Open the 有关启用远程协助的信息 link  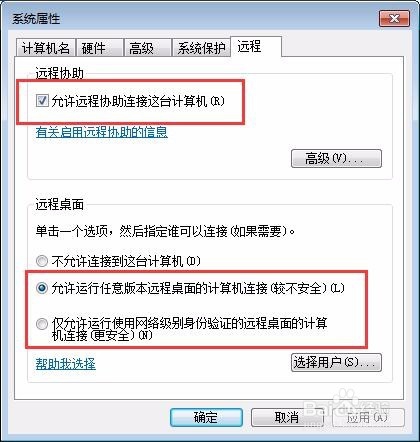102,132
